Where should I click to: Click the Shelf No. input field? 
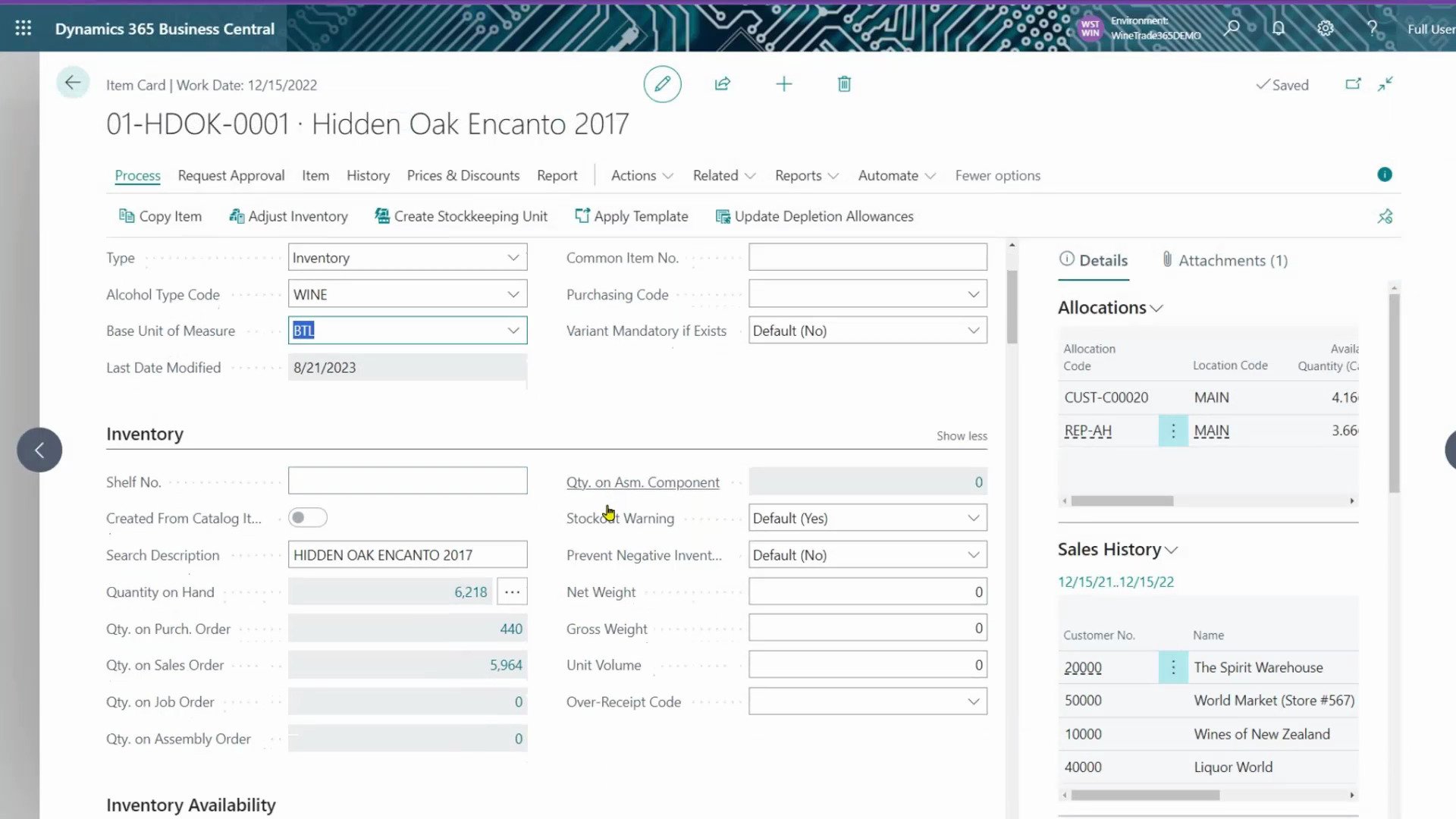(x=407, y=482)
